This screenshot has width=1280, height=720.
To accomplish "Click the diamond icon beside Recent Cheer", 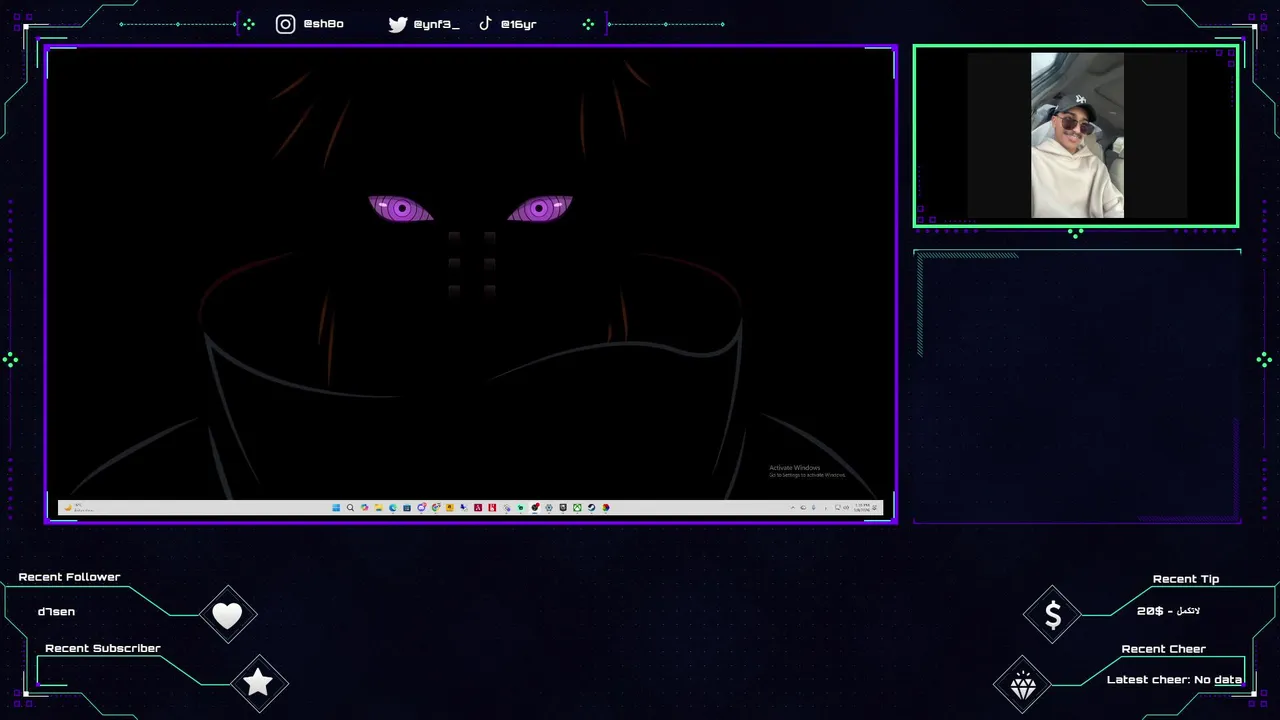I will (x=1023, y=686).
